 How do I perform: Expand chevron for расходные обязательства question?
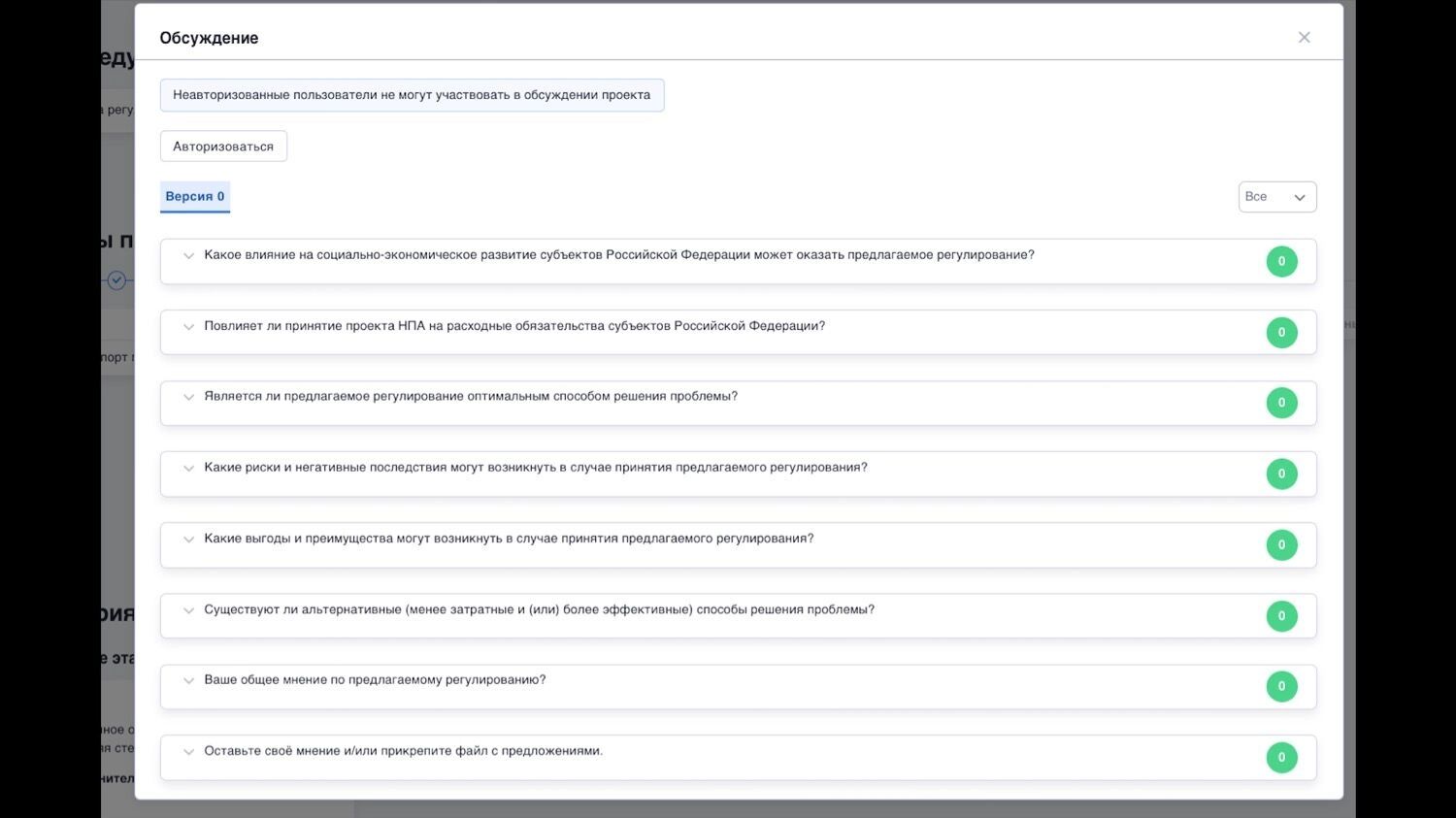[188, 327]
